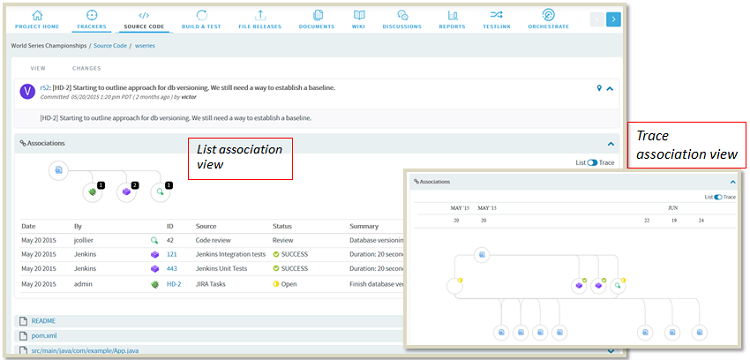Toggle List/Trace switch in list view

(593, 163)
